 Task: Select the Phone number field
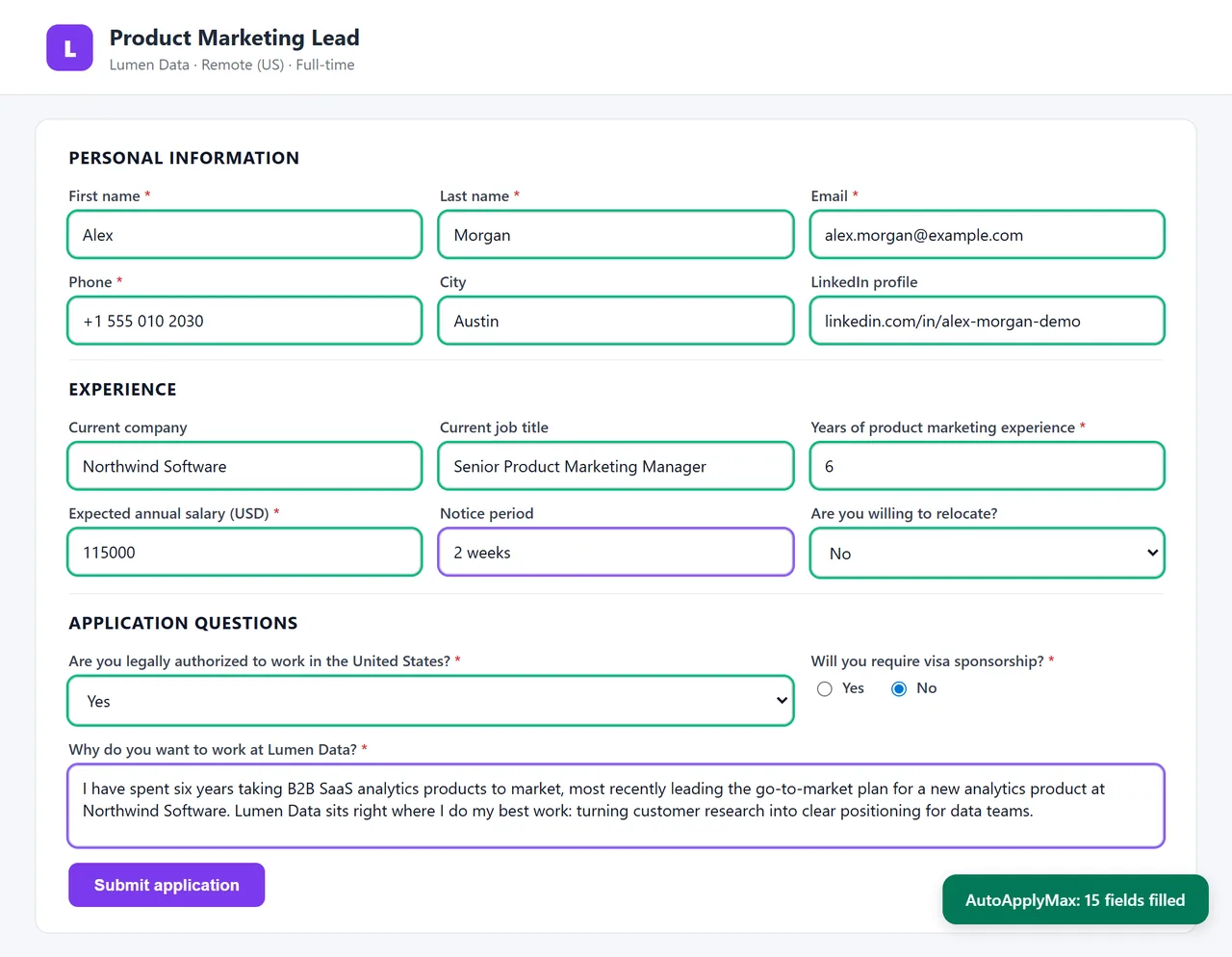point(244,321)
